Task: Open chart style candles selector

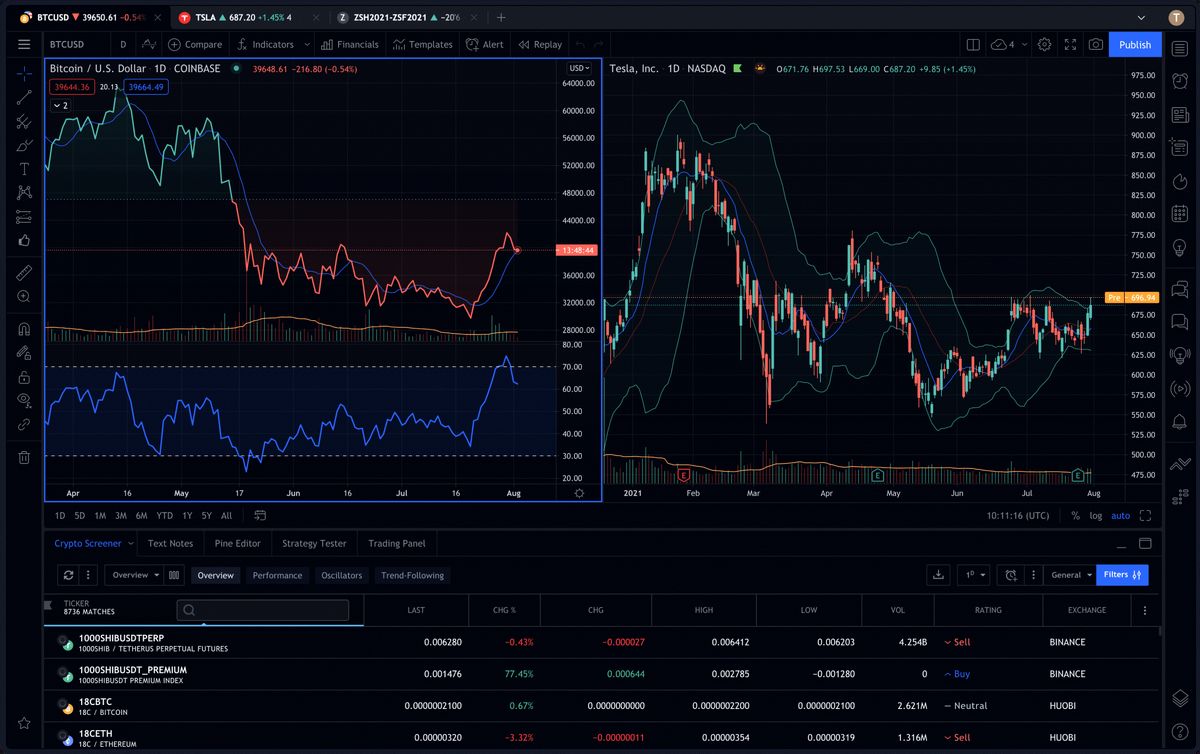Action: coord(149,44)
